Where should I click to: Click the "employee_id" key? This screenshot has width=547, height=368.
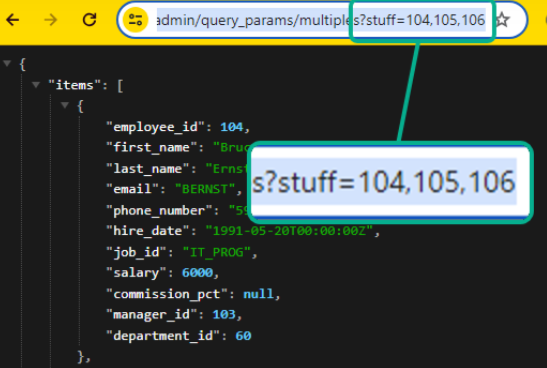[x=155, y=127]
